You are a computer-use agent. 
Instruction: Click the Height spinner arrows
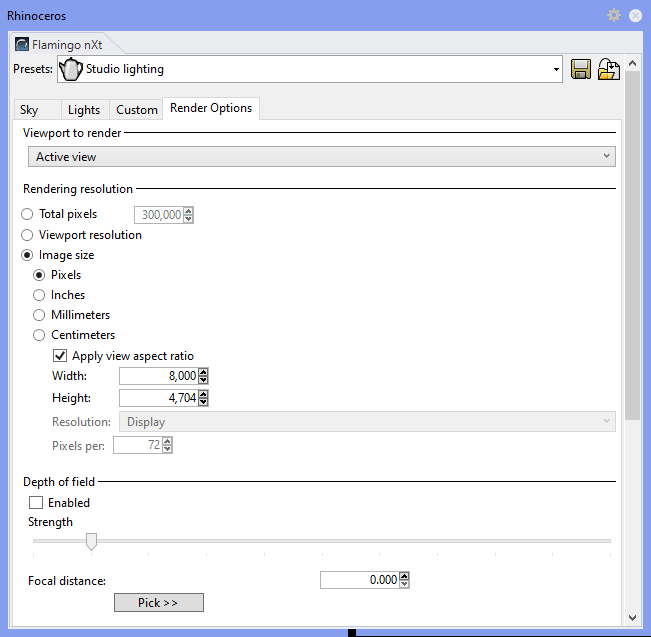point(204,398)
